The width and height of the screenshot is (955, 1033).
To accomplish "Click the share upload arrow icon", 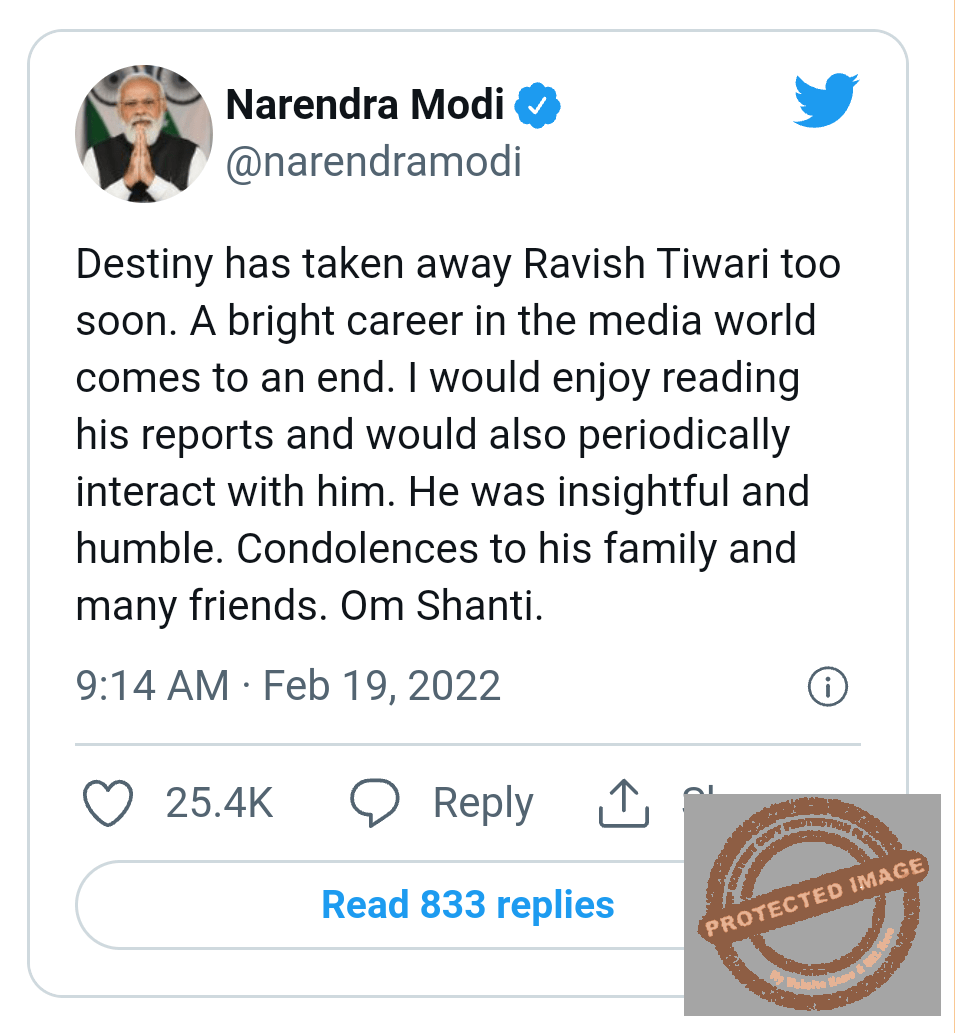I will (624, 804).
